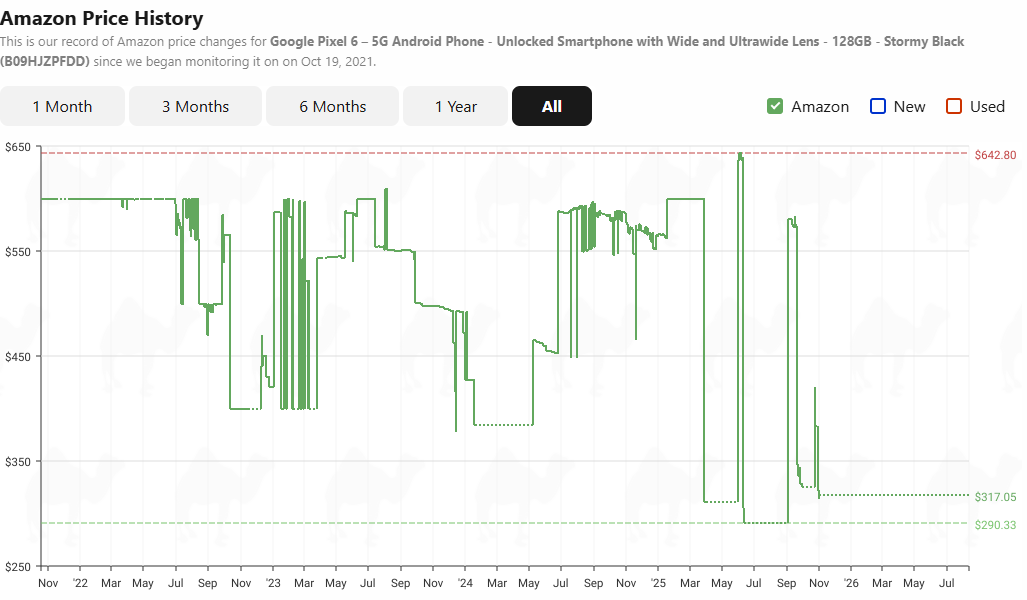Click the lowest price segment at $290.33
1027x600 pixels.
pos(766,523)
